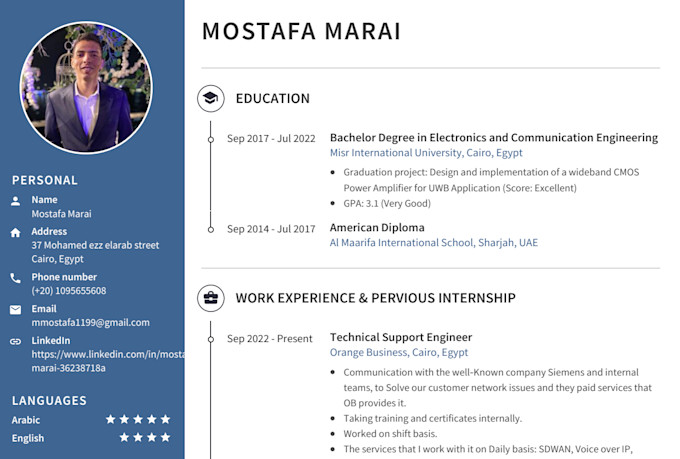680x459 pixels.
Task: Click the house icon beside Address
Action: 16,233
